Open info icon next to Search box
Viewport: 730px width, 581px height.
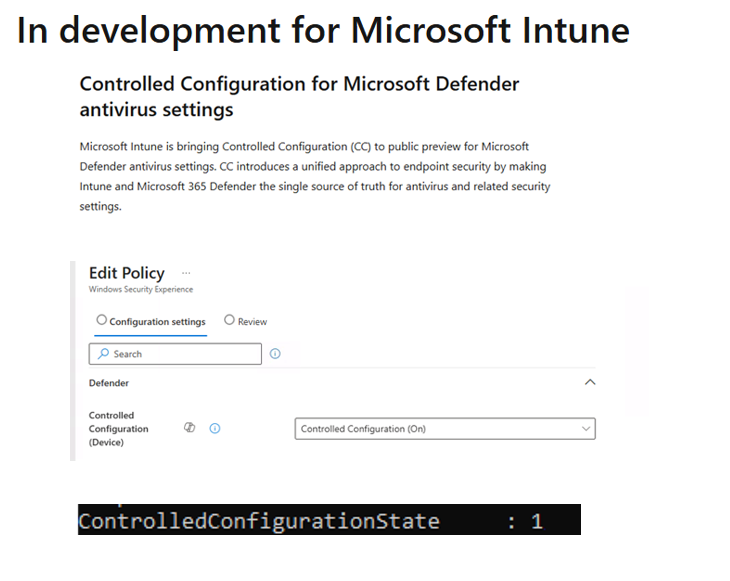[x=275, y=354]
